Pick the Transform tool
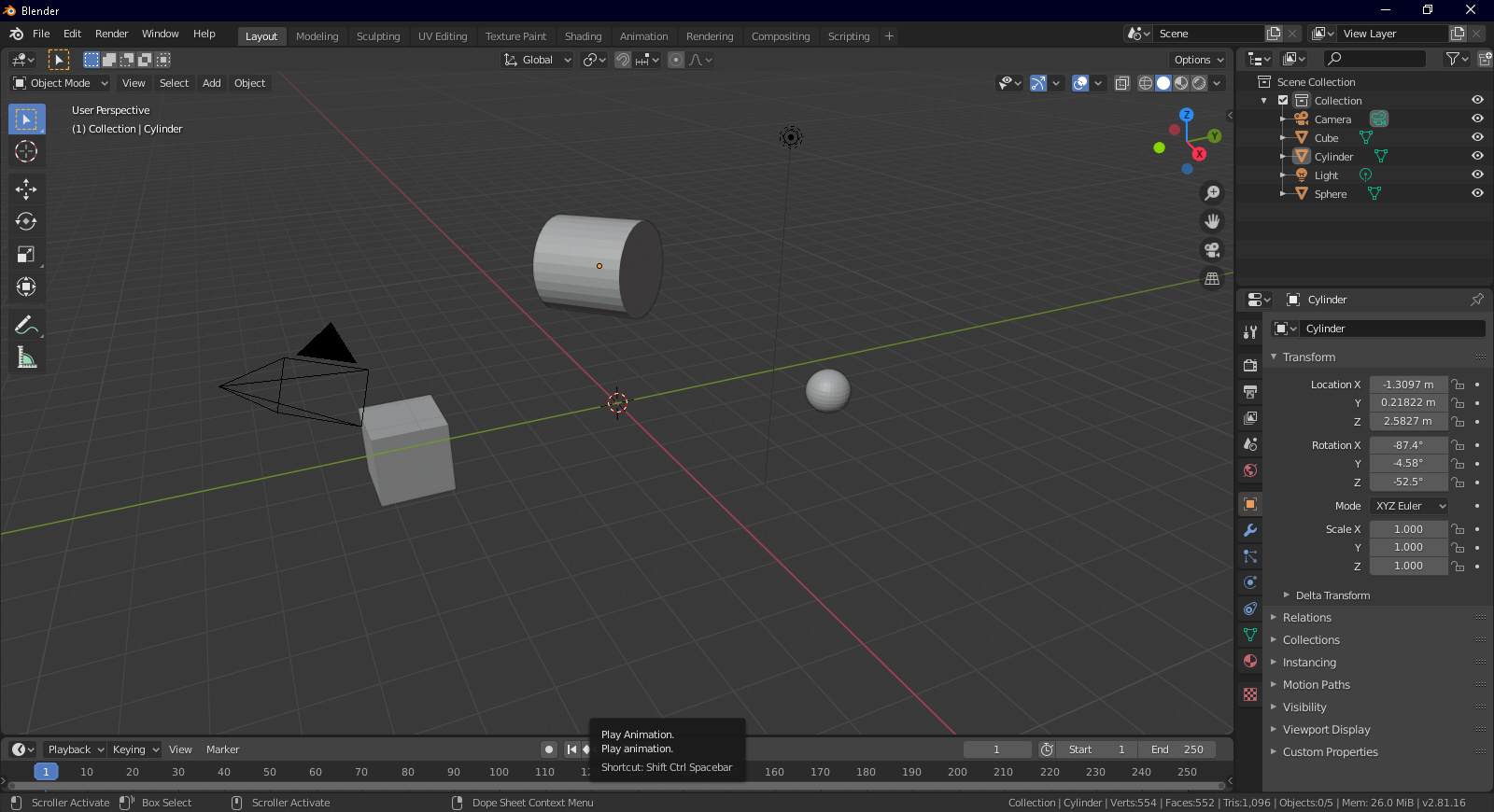 [26, 287]
